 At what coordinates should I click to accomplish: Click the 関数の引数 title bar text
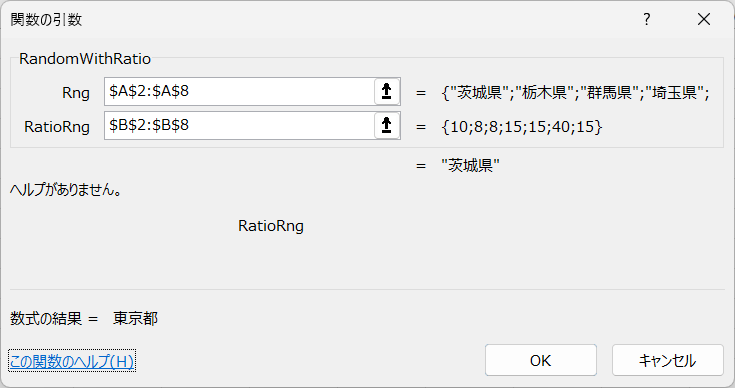click(46, 20)
